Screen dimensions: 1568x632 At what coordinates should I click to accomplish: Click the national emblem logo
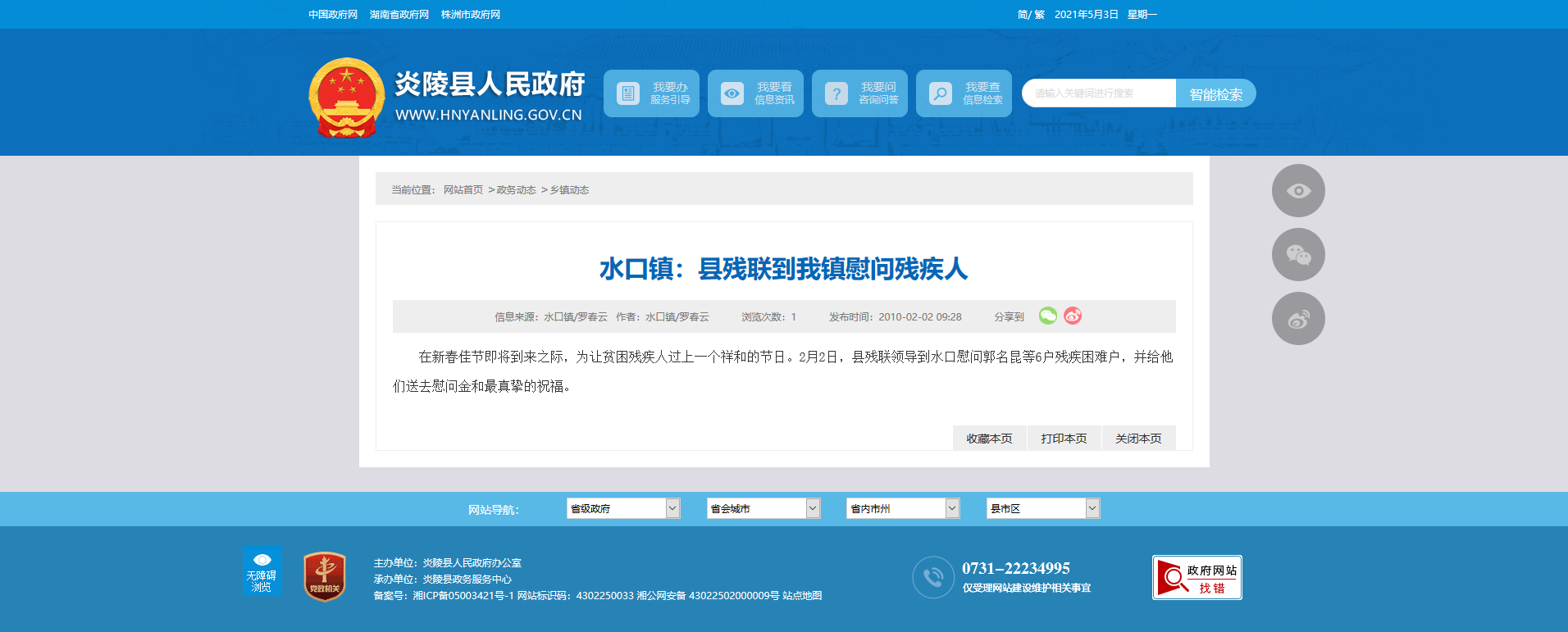point(346,98)
